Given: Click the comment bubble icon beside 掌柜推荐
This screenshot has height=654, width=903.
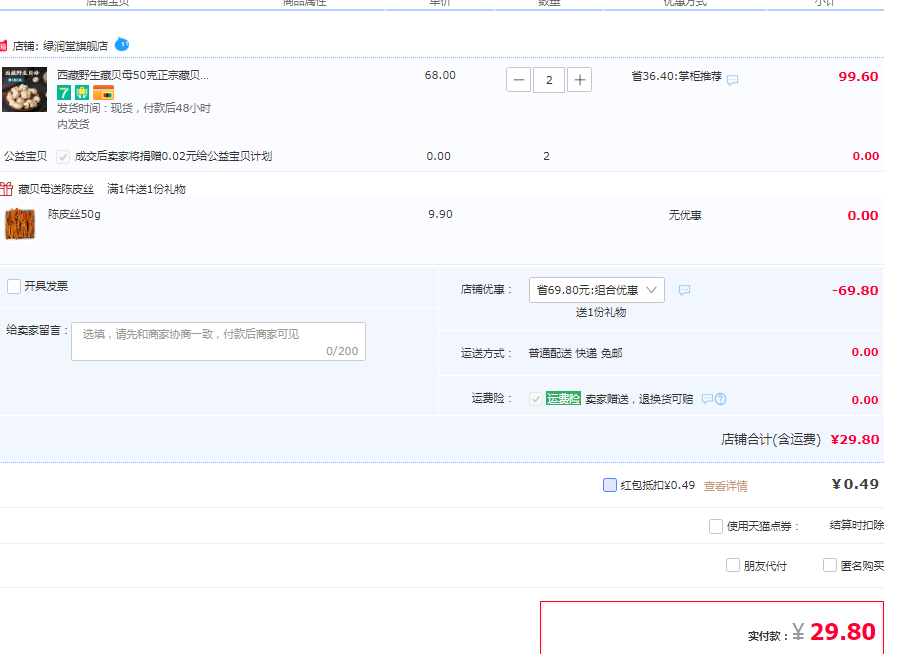Looking at the screenshot, I should [733, 80].
